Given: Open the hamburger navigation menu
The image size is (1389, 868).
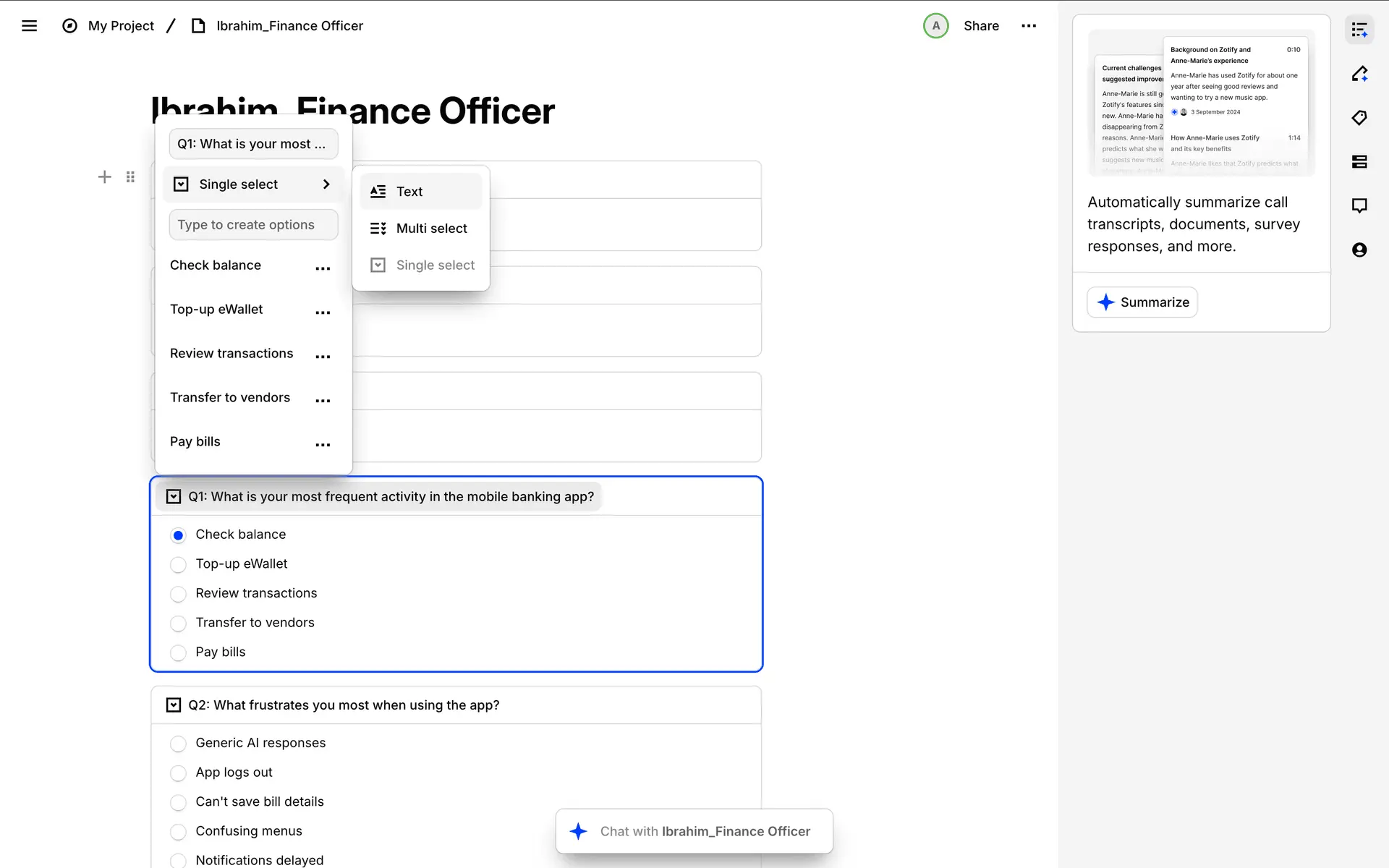Looking at the screenshot, I should click(x=29, y=26).
